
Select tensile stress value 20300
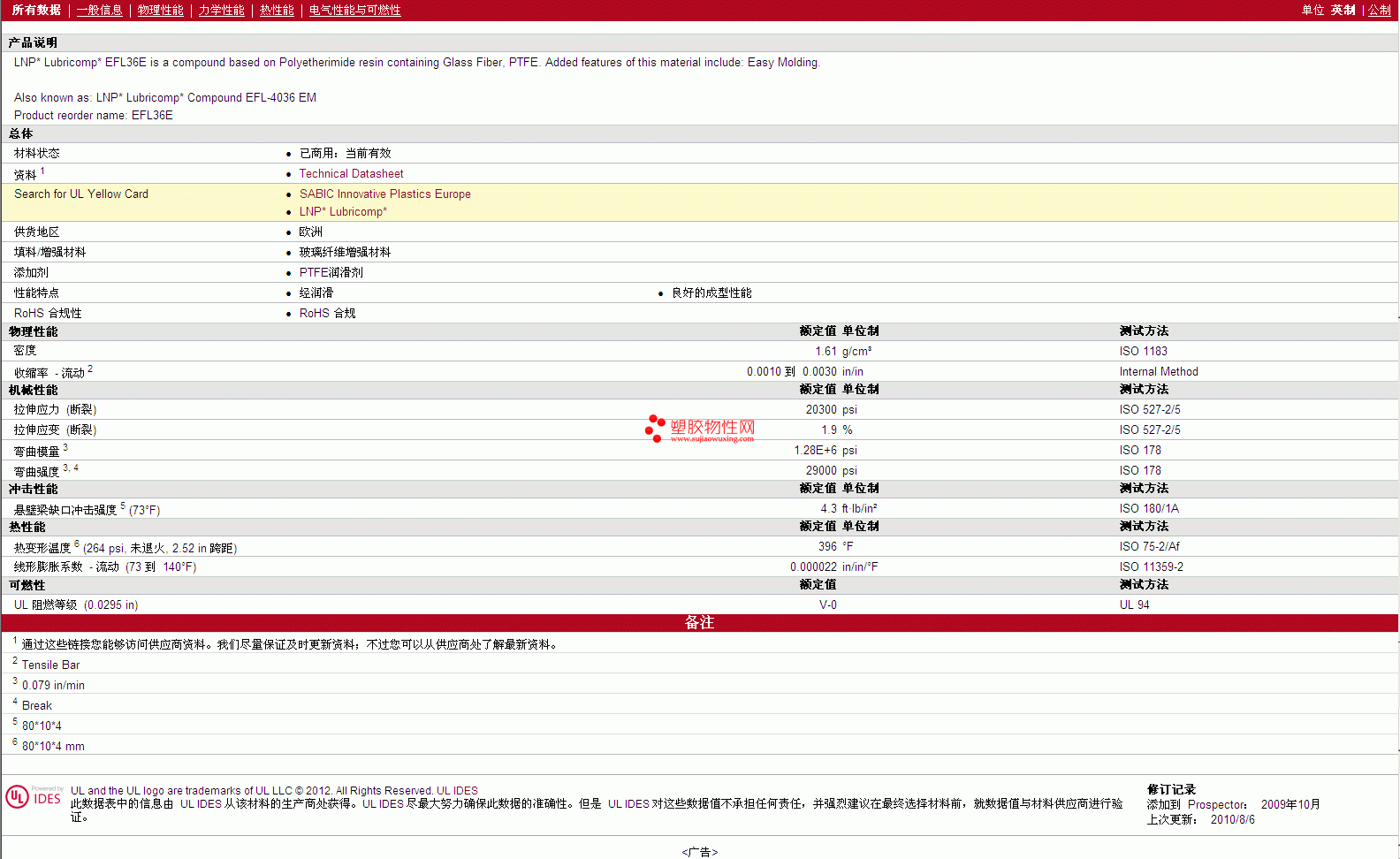tap(821, 410)
